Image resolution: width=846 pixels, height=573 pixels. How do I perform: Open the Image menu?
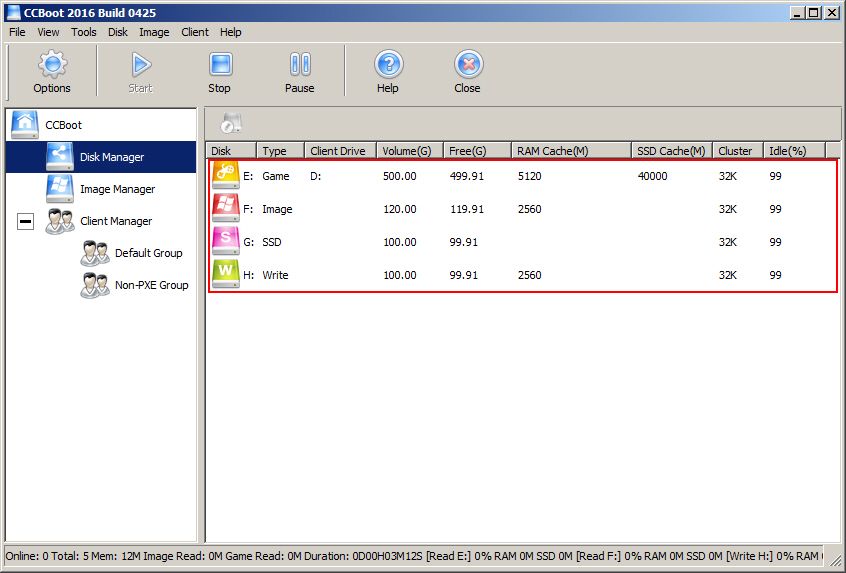154,32
